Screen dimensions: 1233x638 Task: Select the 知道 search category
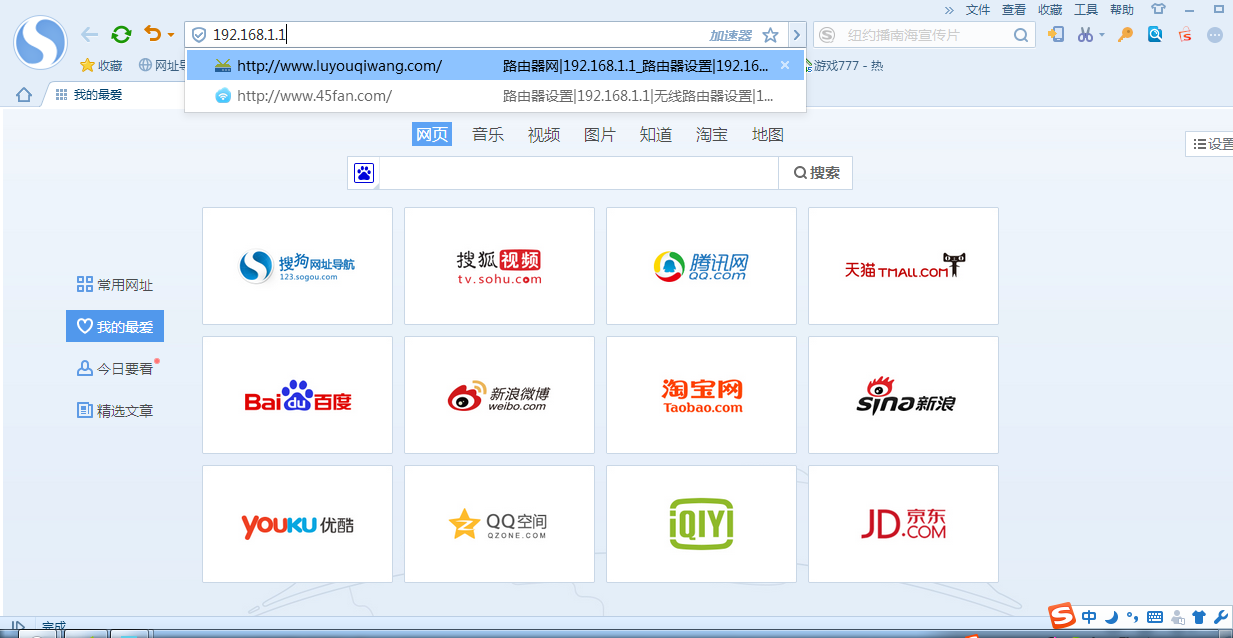click(x=656, y=135)
